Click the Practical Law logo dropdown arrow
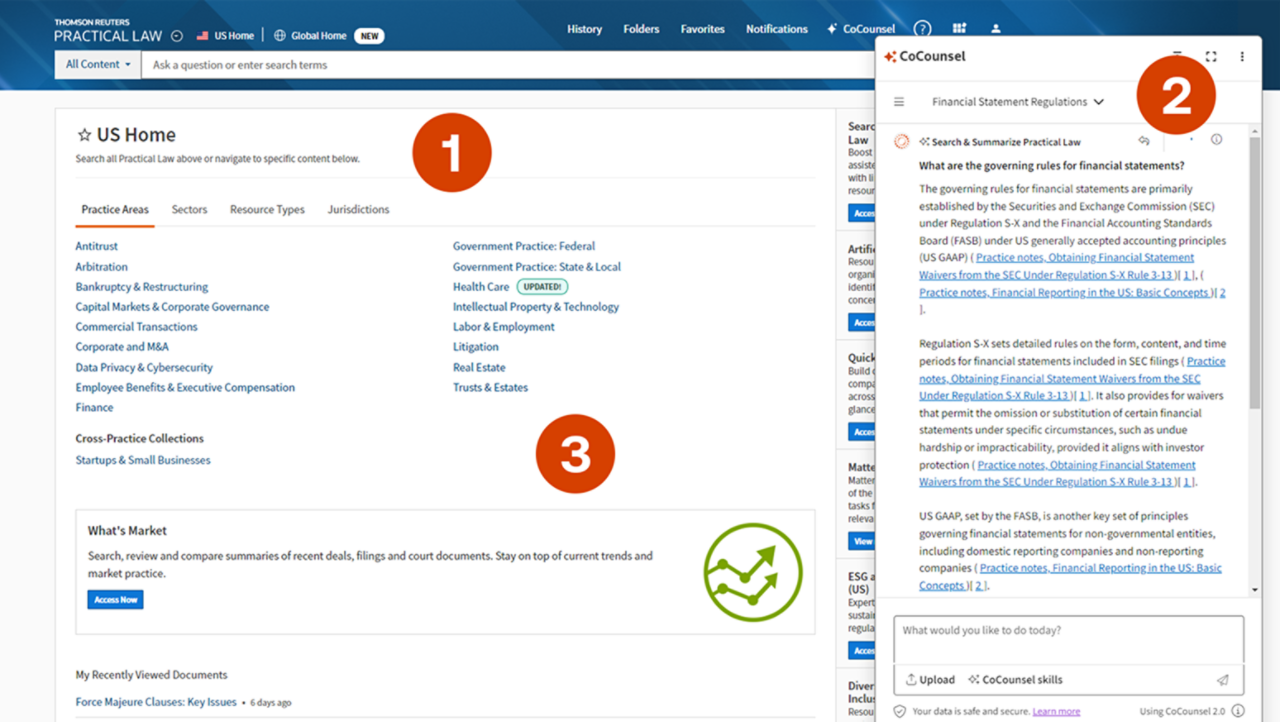The width and height of the screenshot is (1280, 722). coord(177,36)
